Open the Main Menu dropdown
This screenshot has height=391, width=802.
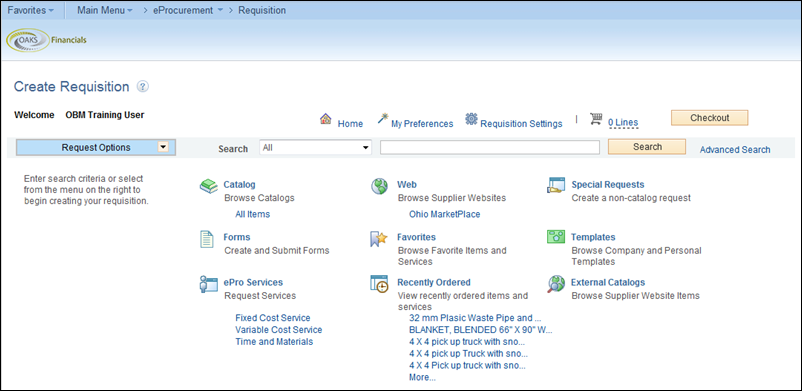pos(105,10)
